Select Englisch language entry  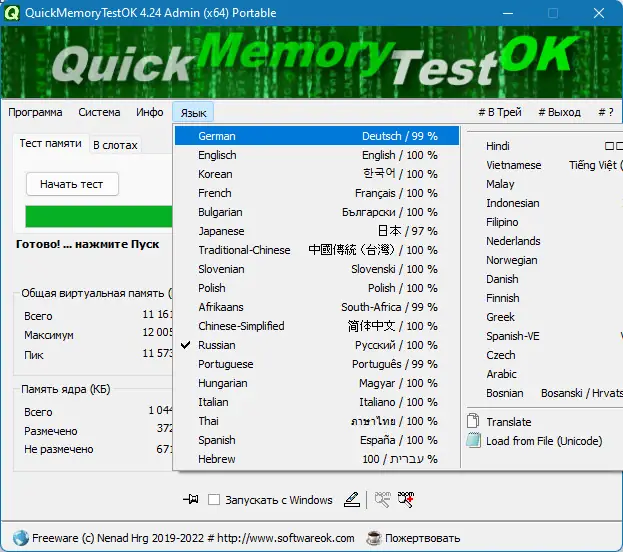[317, 155]
